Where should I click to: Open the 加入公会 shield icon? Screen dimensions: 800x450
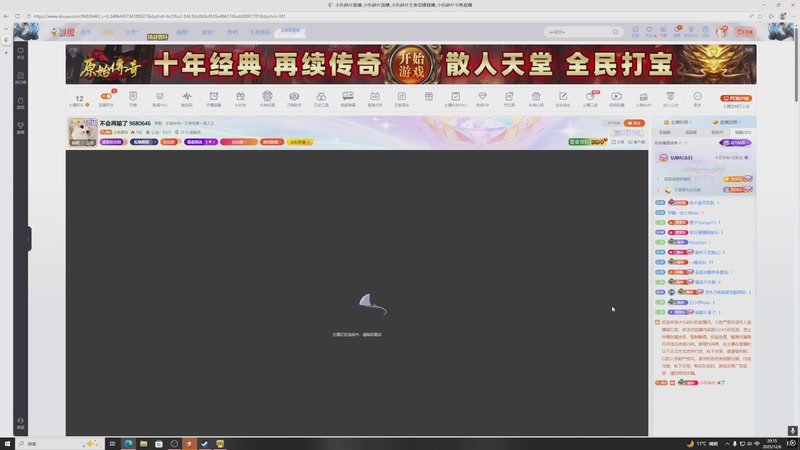(x=670, y=96)
